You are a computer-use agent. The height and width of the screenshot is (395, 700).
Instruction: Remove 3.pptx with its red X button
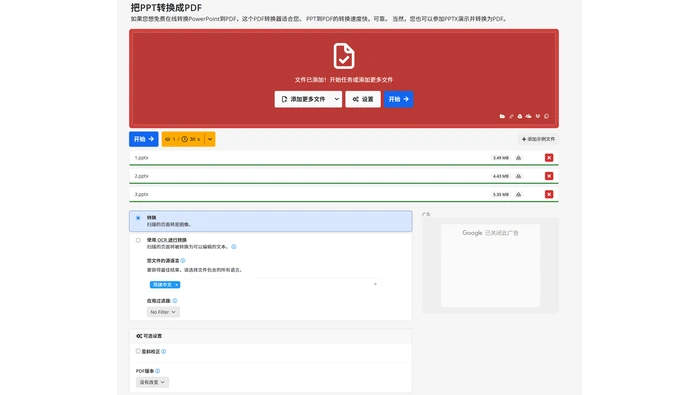pos(549,194)
